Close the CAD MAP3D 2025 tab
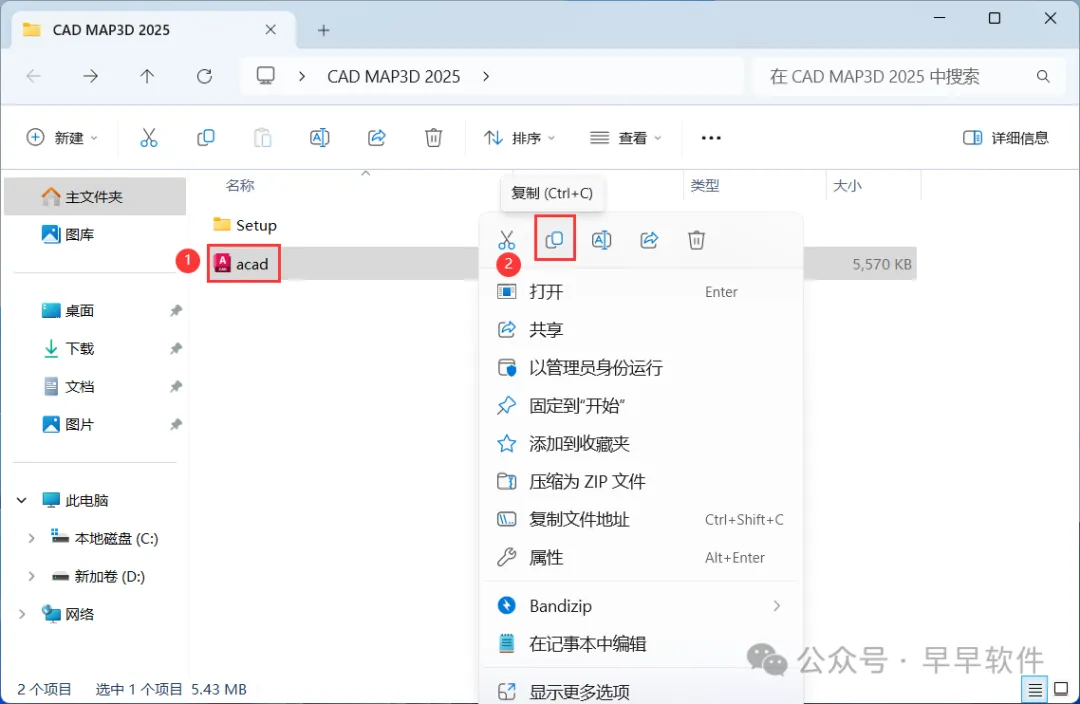 (x=271, y=30)
